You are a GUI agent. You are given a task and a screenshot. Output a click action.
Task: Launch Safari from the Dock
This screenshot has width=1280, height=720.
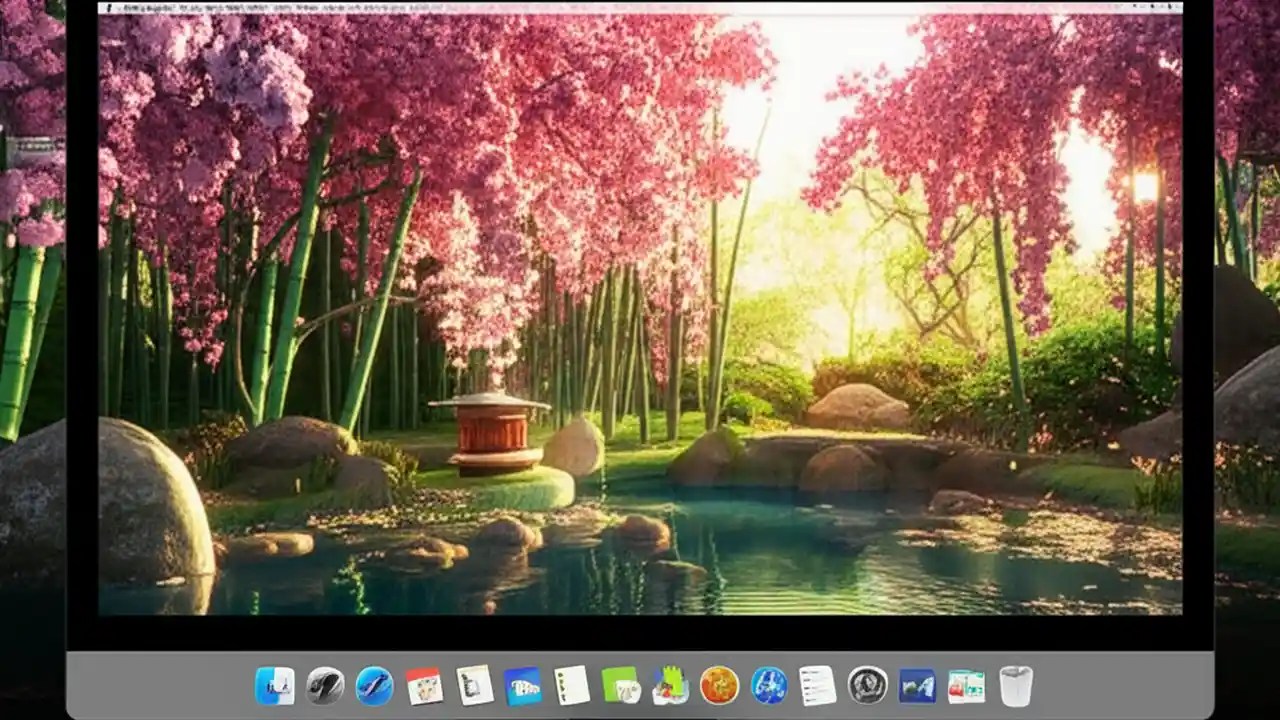click(372, 686)
